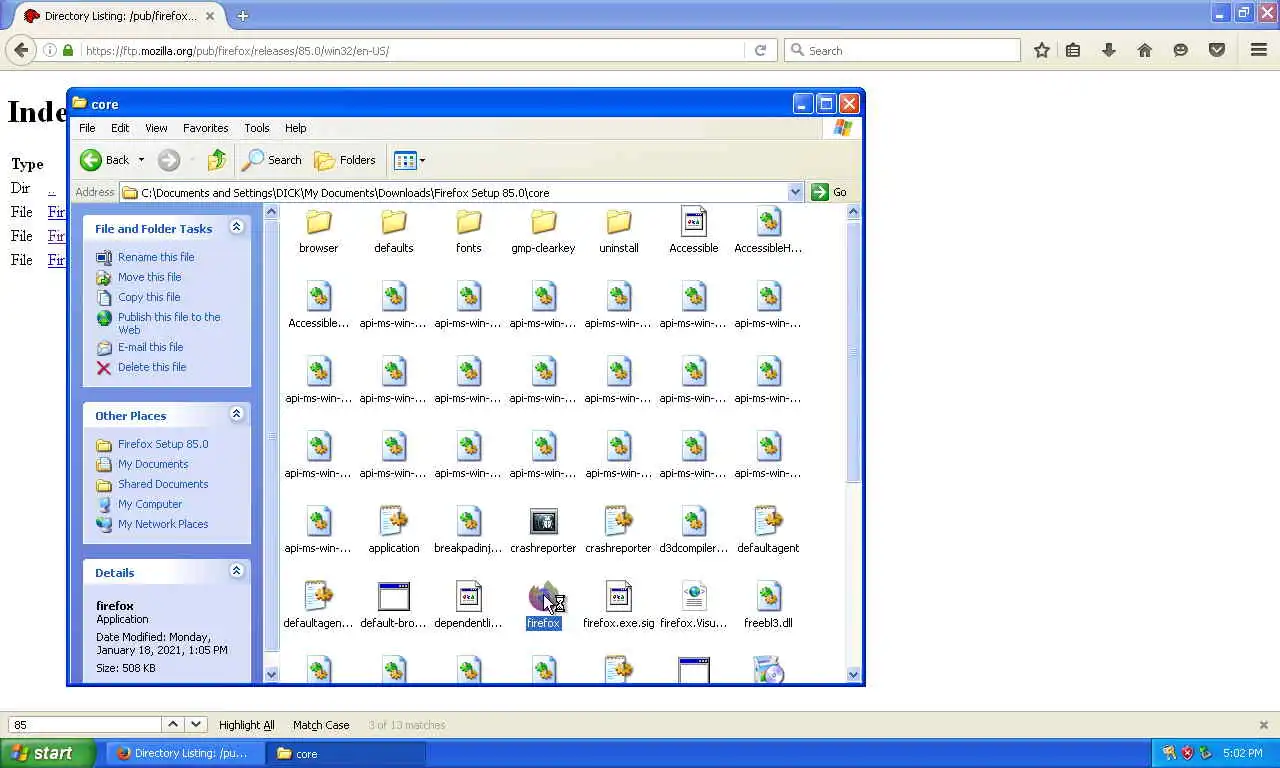The image size is (1280, 768).
Task: Click Delete this file
Action: (152, 367)
